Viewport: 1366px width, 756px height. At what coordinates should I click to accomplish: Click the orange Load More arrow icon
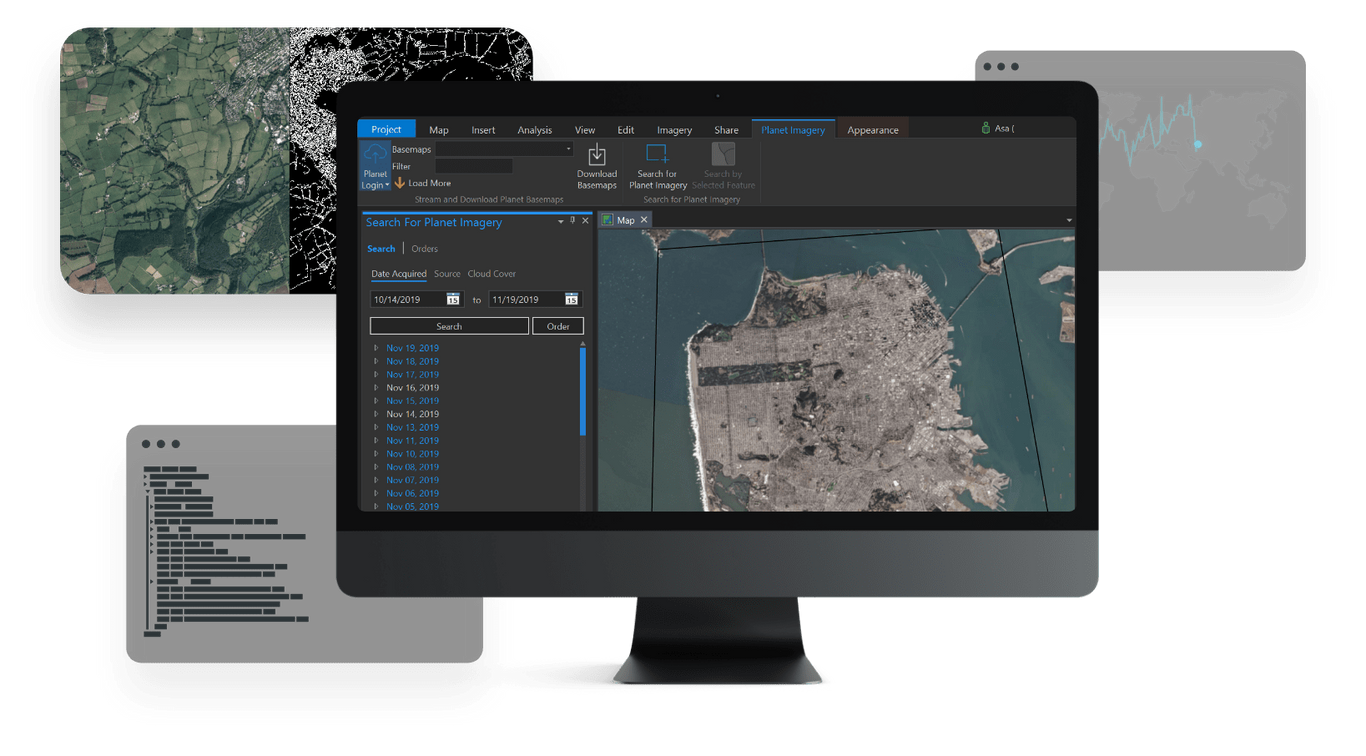[x=399, y=182]
